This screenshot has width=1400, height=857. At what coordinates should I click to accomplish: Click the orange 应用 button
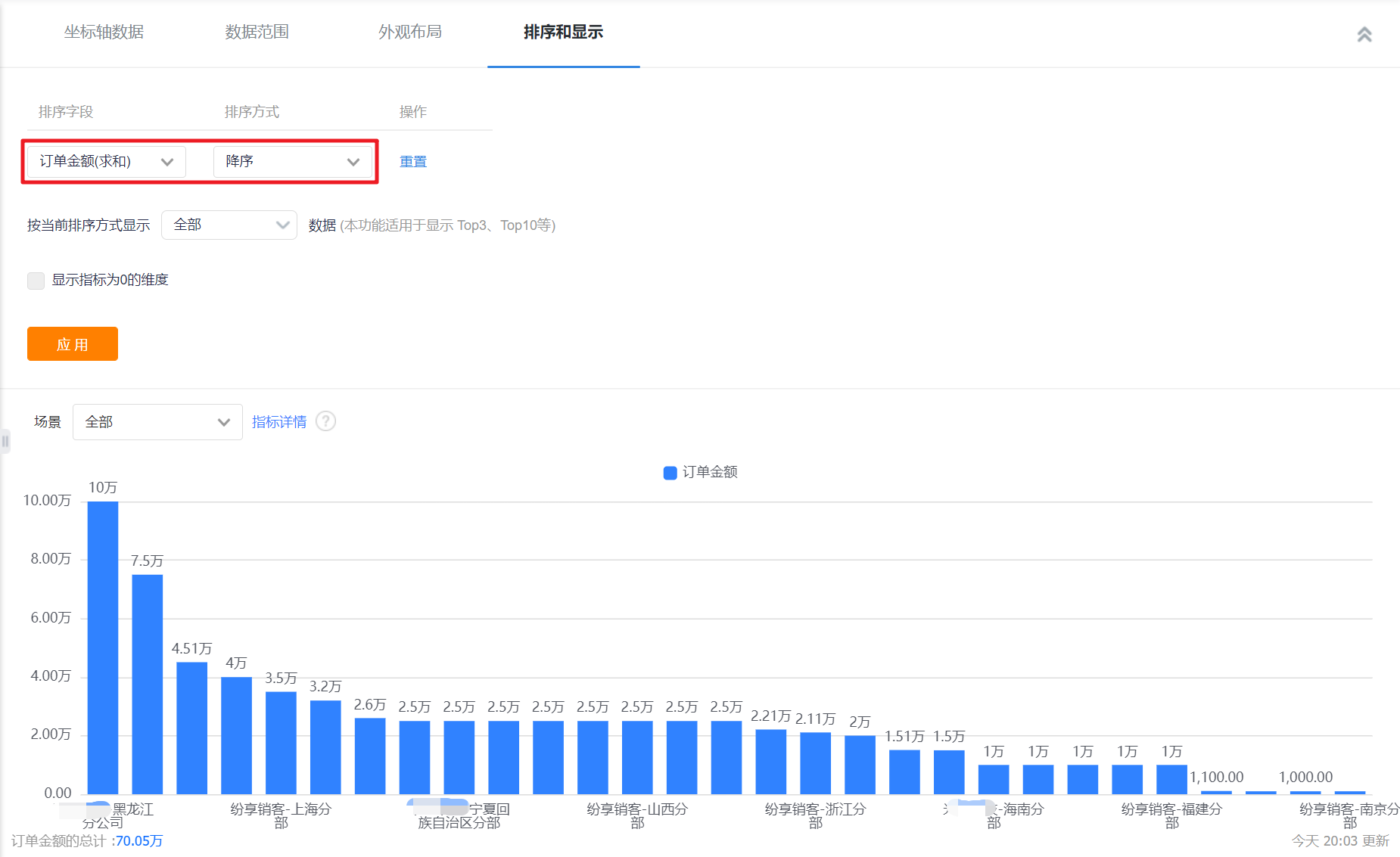pos(73,344)
